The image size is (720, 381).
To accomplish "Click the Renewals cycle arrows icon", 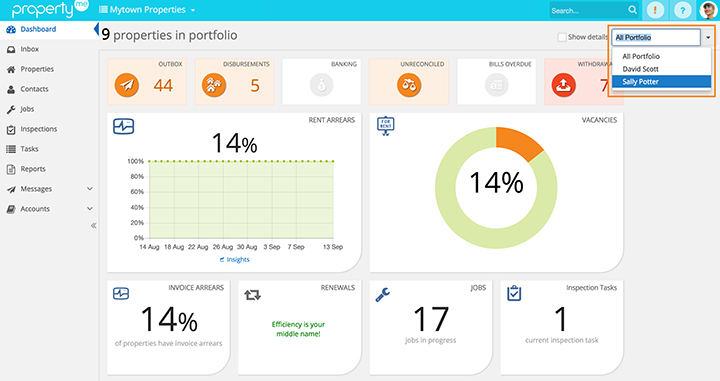I will 252,295.
